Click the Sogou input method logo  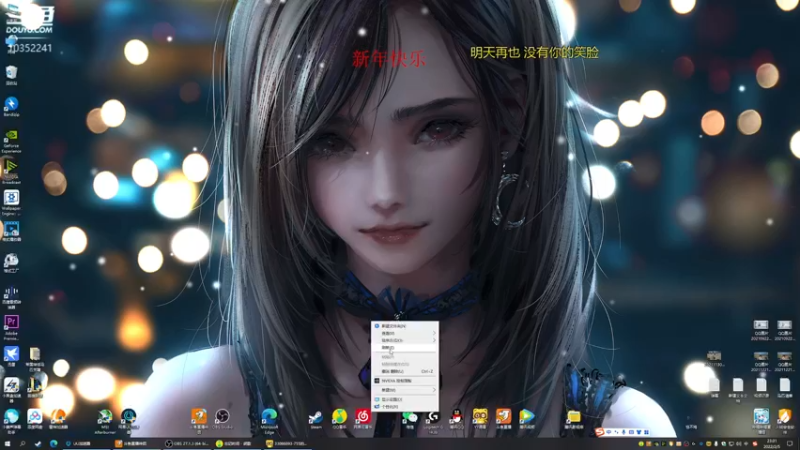599,432
